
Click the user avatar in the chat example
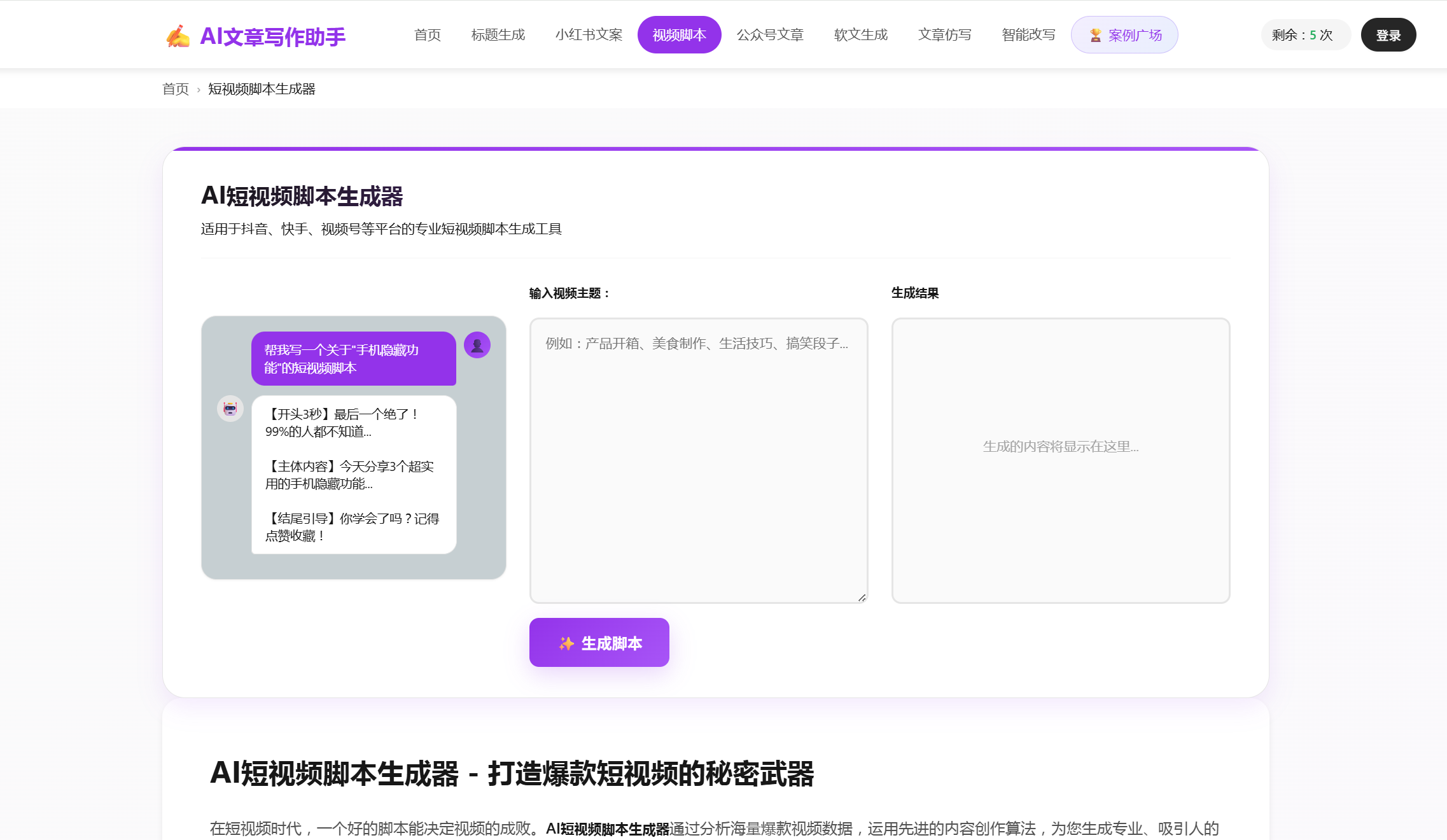[x=477, y=344]
